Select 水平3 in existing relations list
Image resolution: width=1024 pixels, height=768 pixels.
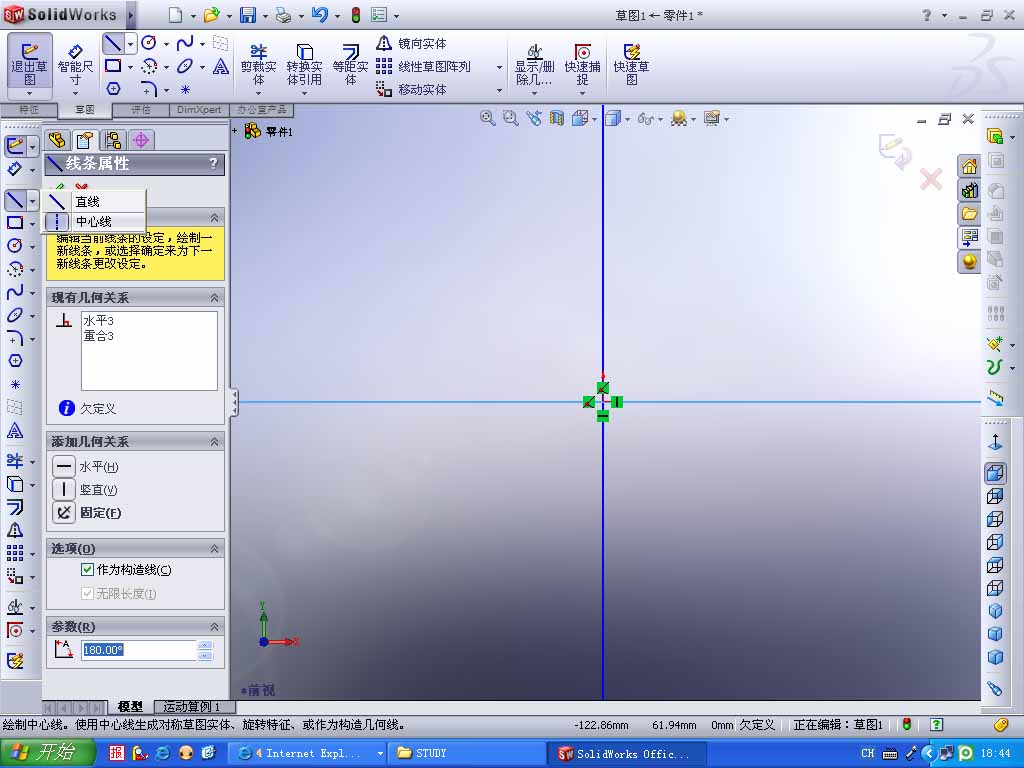(99, 320)
